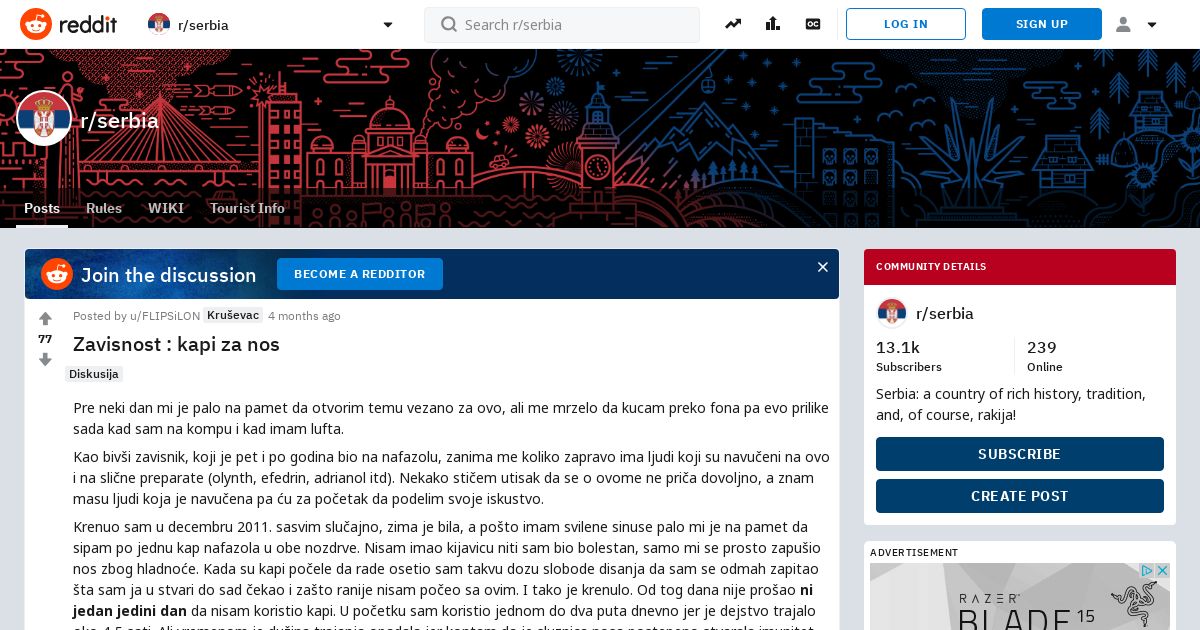Switch to the Posts tab

click(x=42, y=208)
